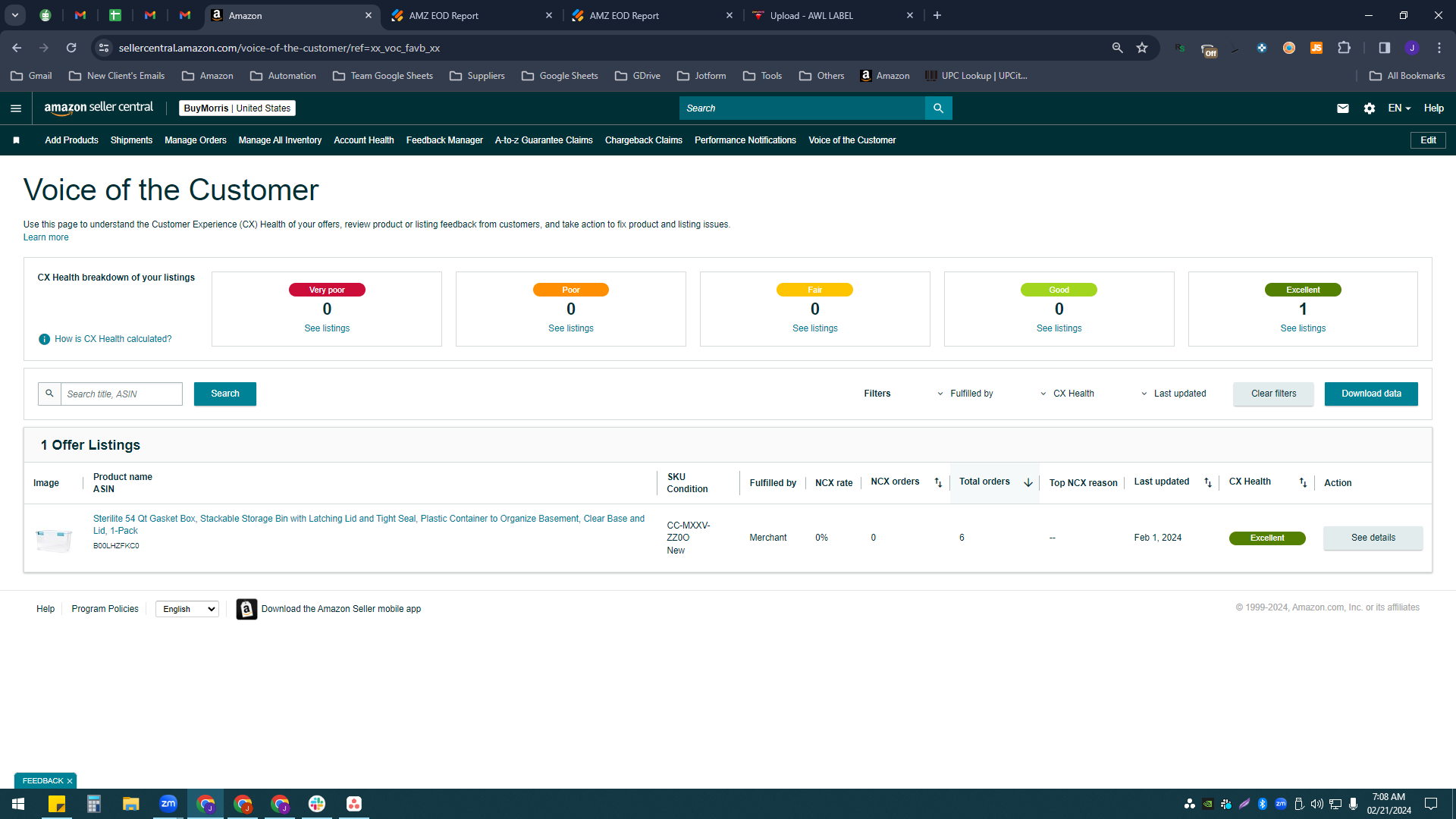
Task: Reload the page with the refresh icon
Action: coord(71,48)
